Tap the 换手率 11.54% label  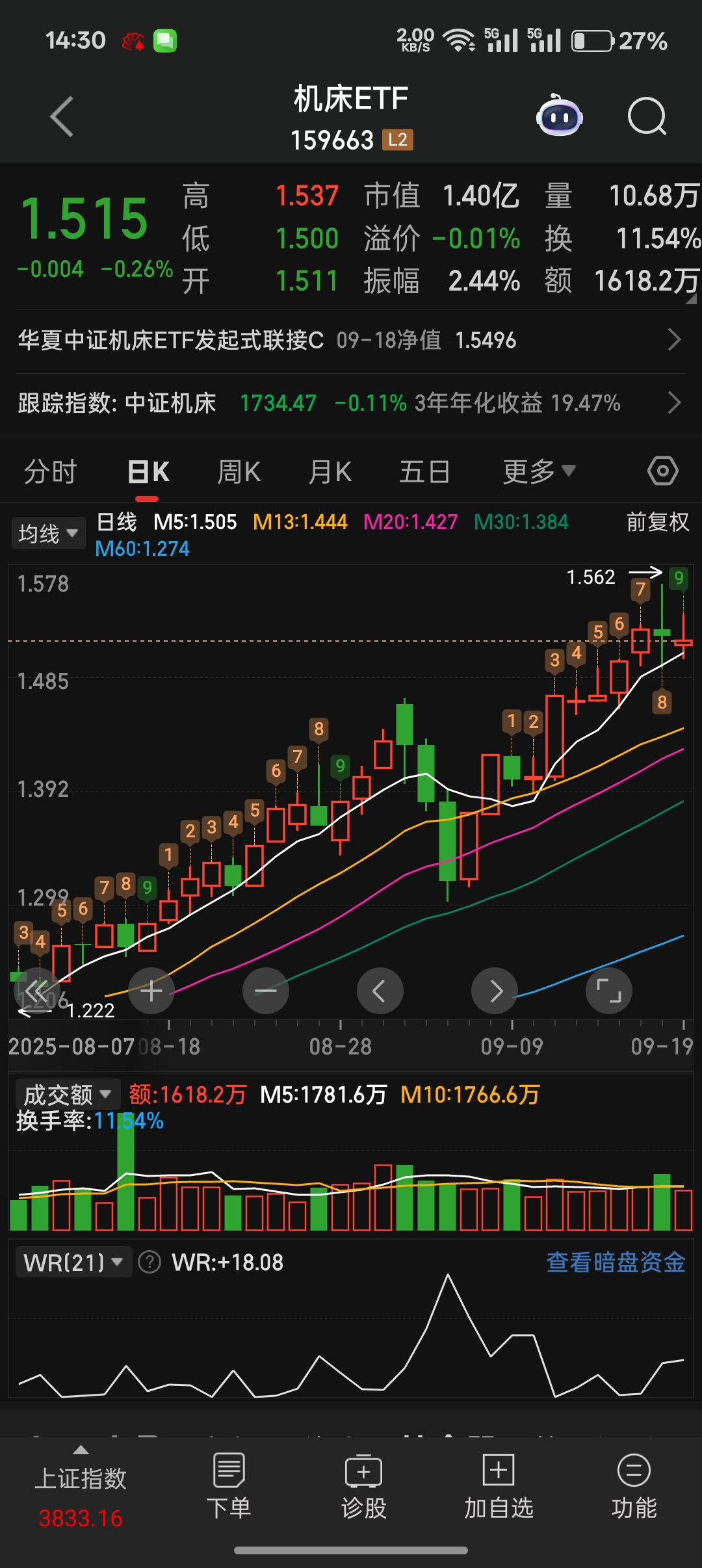tap(90, 1121)
